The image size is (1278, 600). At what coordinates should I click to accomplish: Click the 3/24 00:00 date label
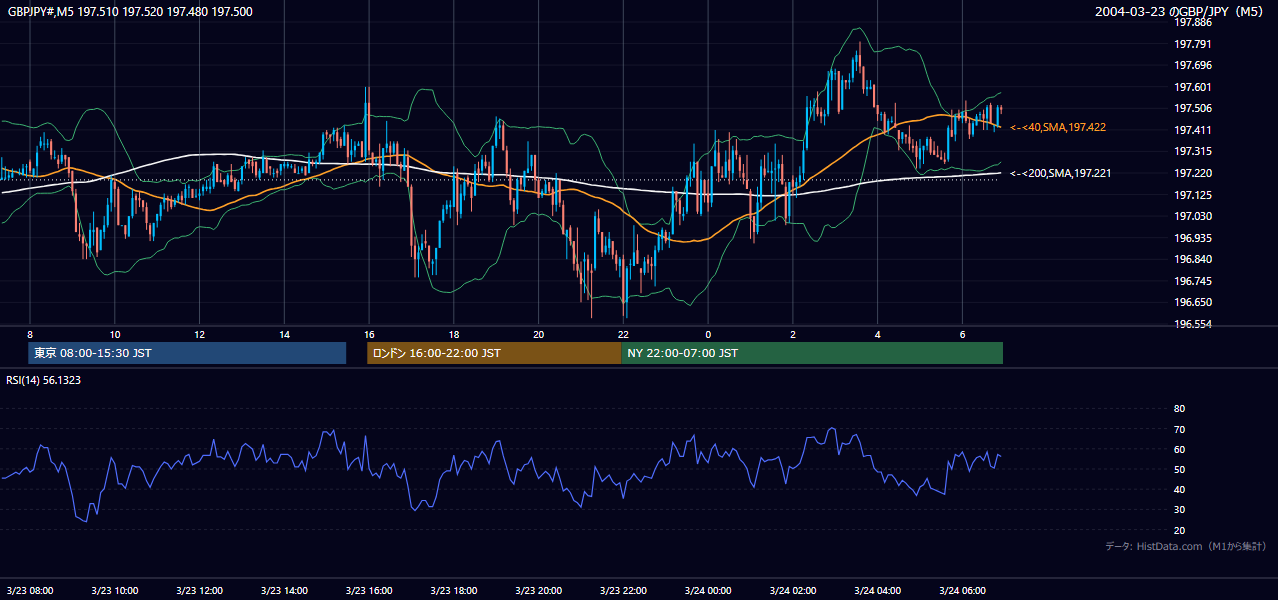tap(708, 590)
